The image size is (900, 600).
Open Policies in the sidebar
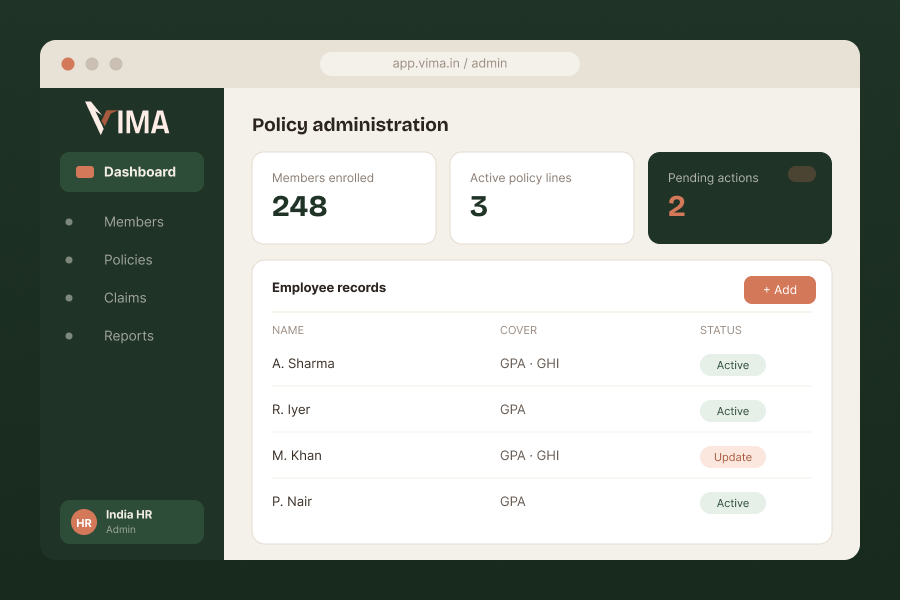click(x=128, y=260)
